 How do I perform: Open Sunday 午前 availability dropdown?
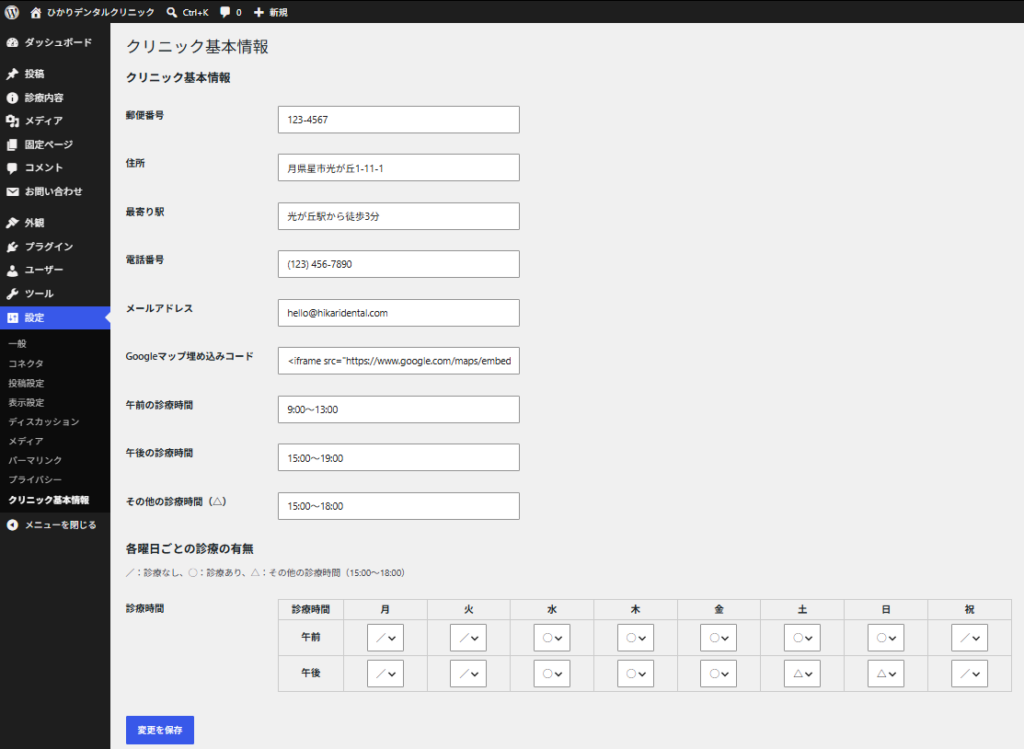click(x=886, y=638)
